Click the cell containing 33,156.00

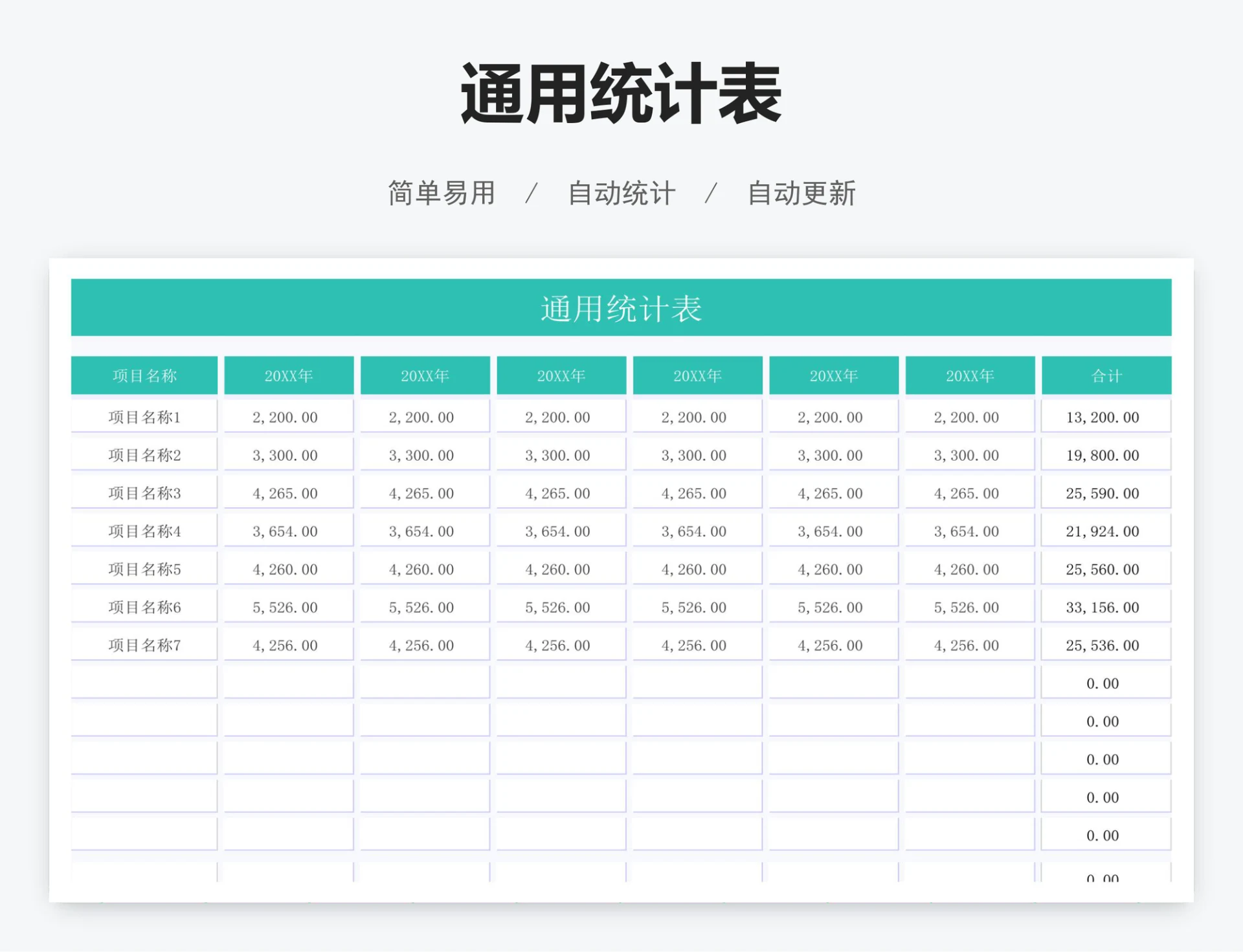pos(1106,606)
